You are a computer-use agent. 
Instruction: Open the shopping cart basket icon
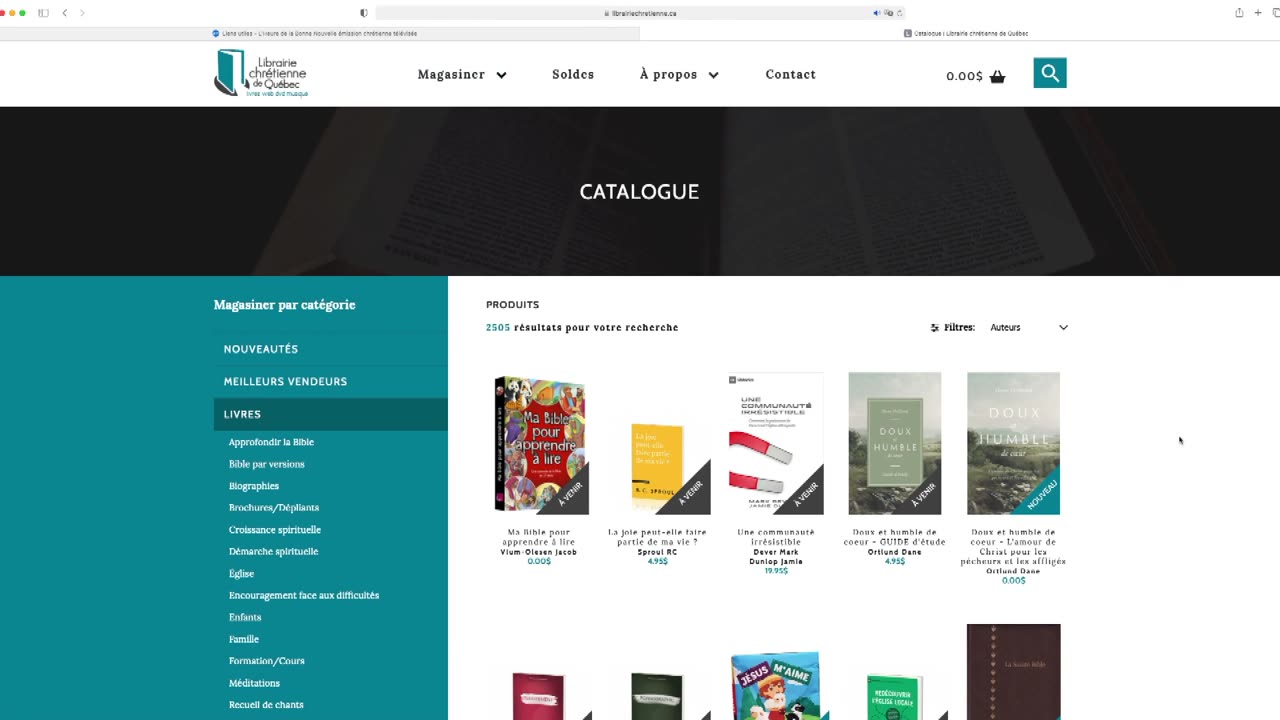click(997, 76)
